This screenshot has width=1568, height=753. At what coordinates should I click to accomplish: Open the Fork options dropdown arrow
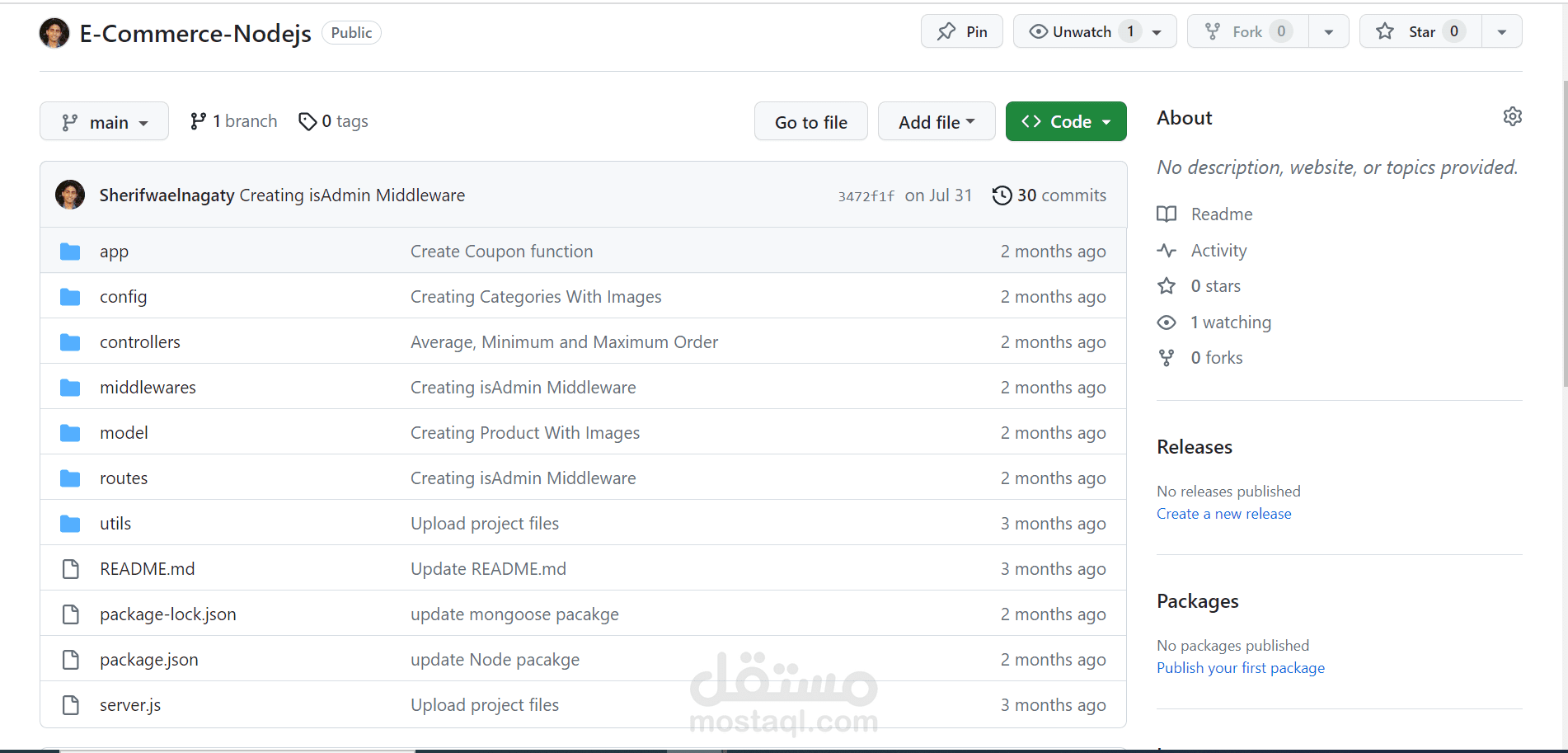(x=1329, y=31)
